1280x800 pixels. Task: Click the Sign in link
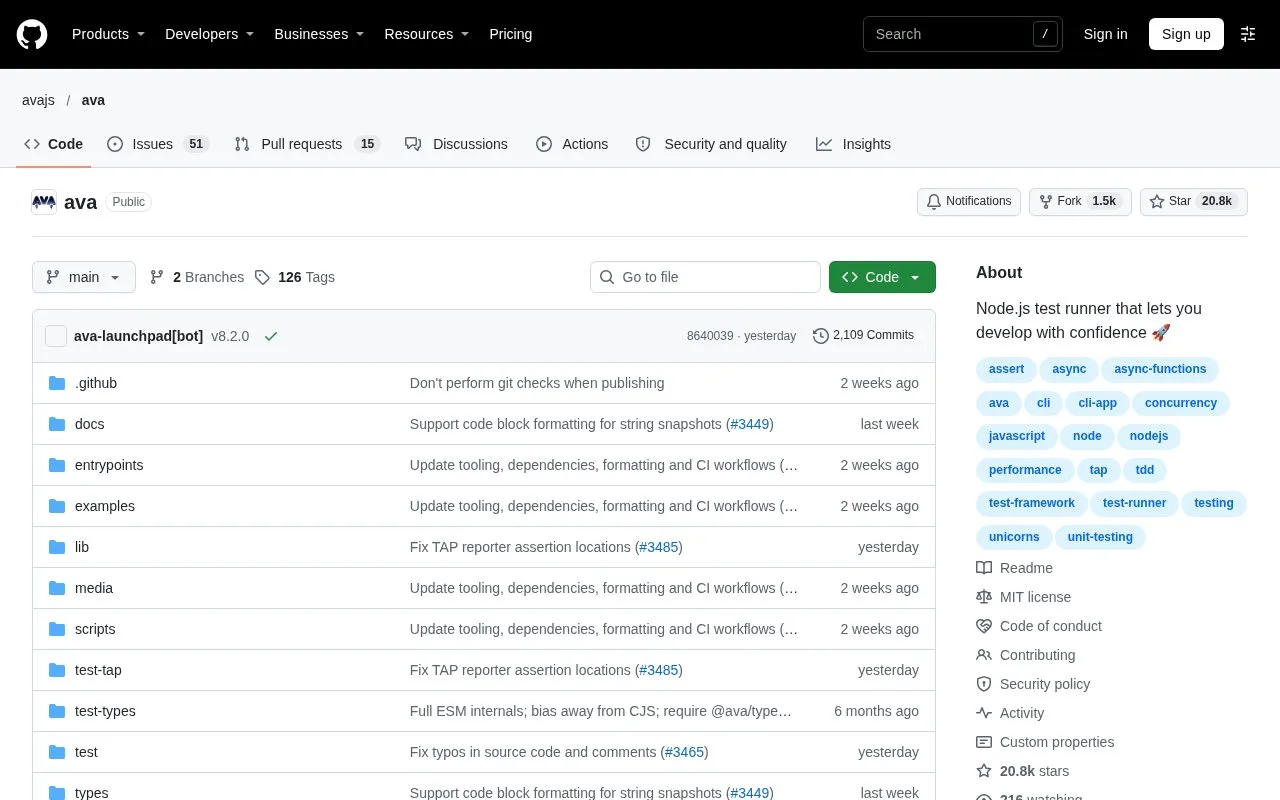pyautogui.click(x=1105, y=34)
